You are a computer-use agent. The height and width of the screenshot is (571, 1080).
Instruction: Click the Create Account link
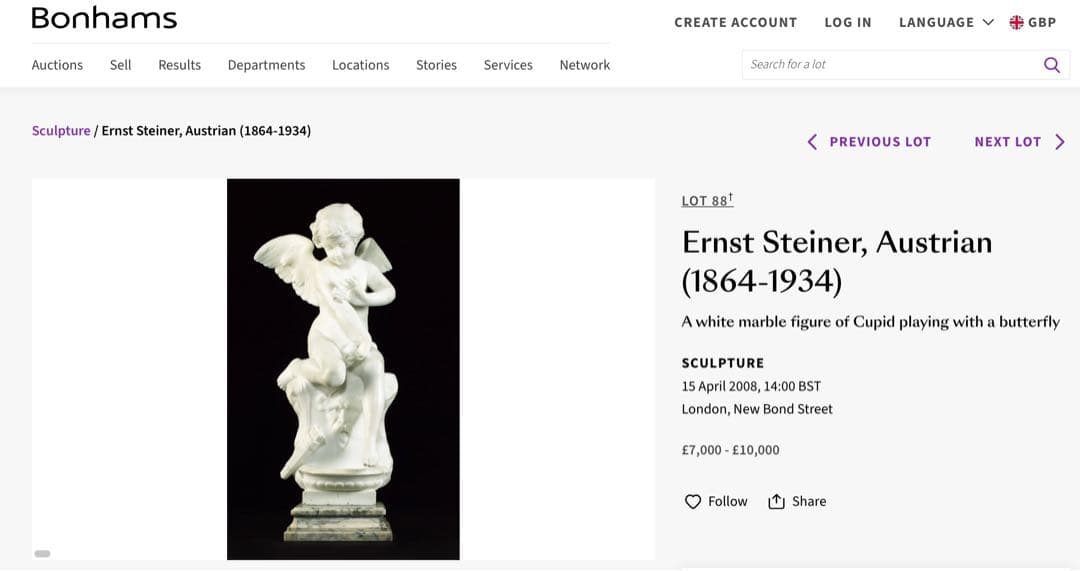tap(735, 22)
